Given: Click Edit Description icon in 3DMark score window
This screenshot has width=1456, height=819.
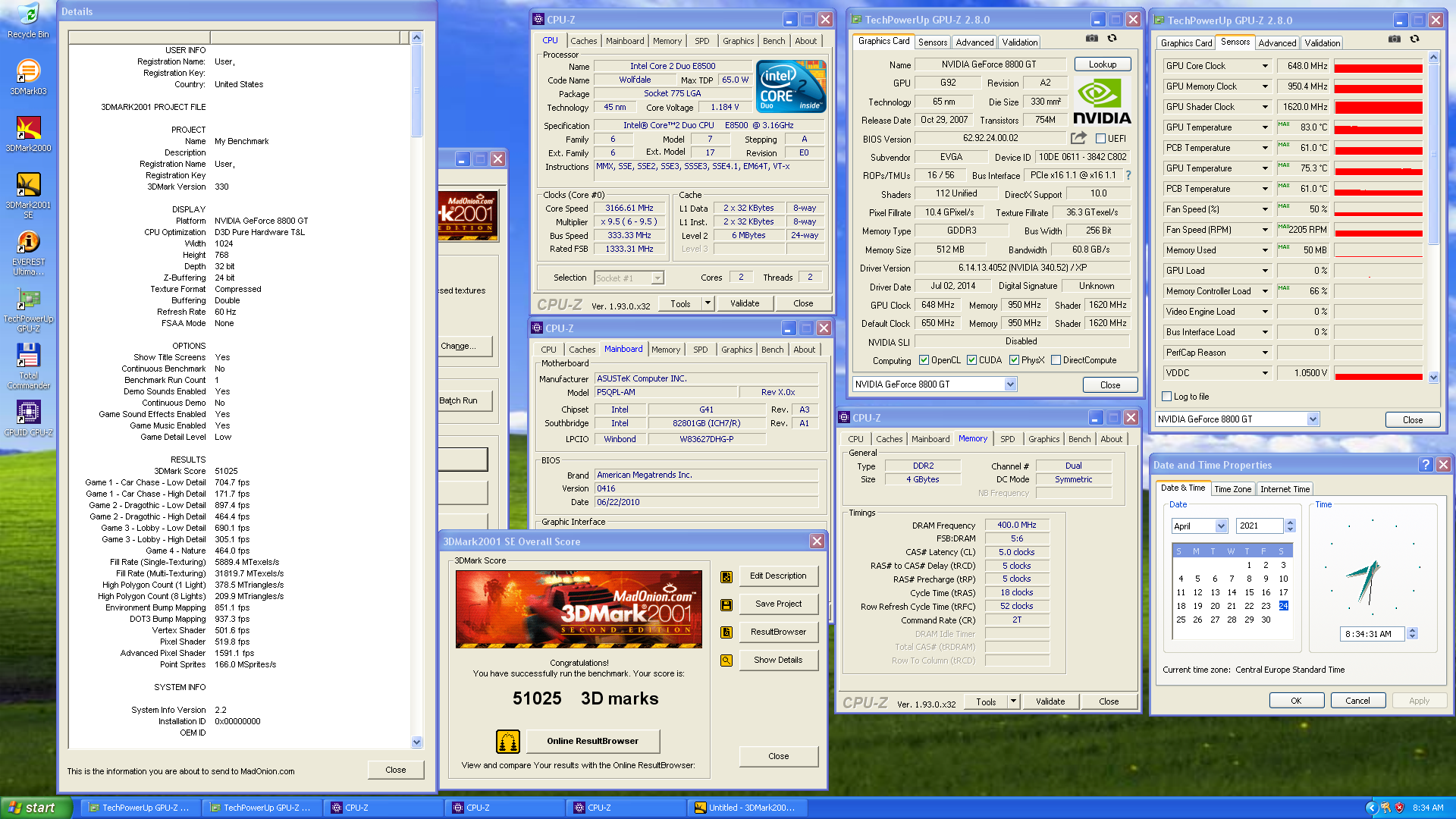Looking at the screenshot, I should point(726,577).
